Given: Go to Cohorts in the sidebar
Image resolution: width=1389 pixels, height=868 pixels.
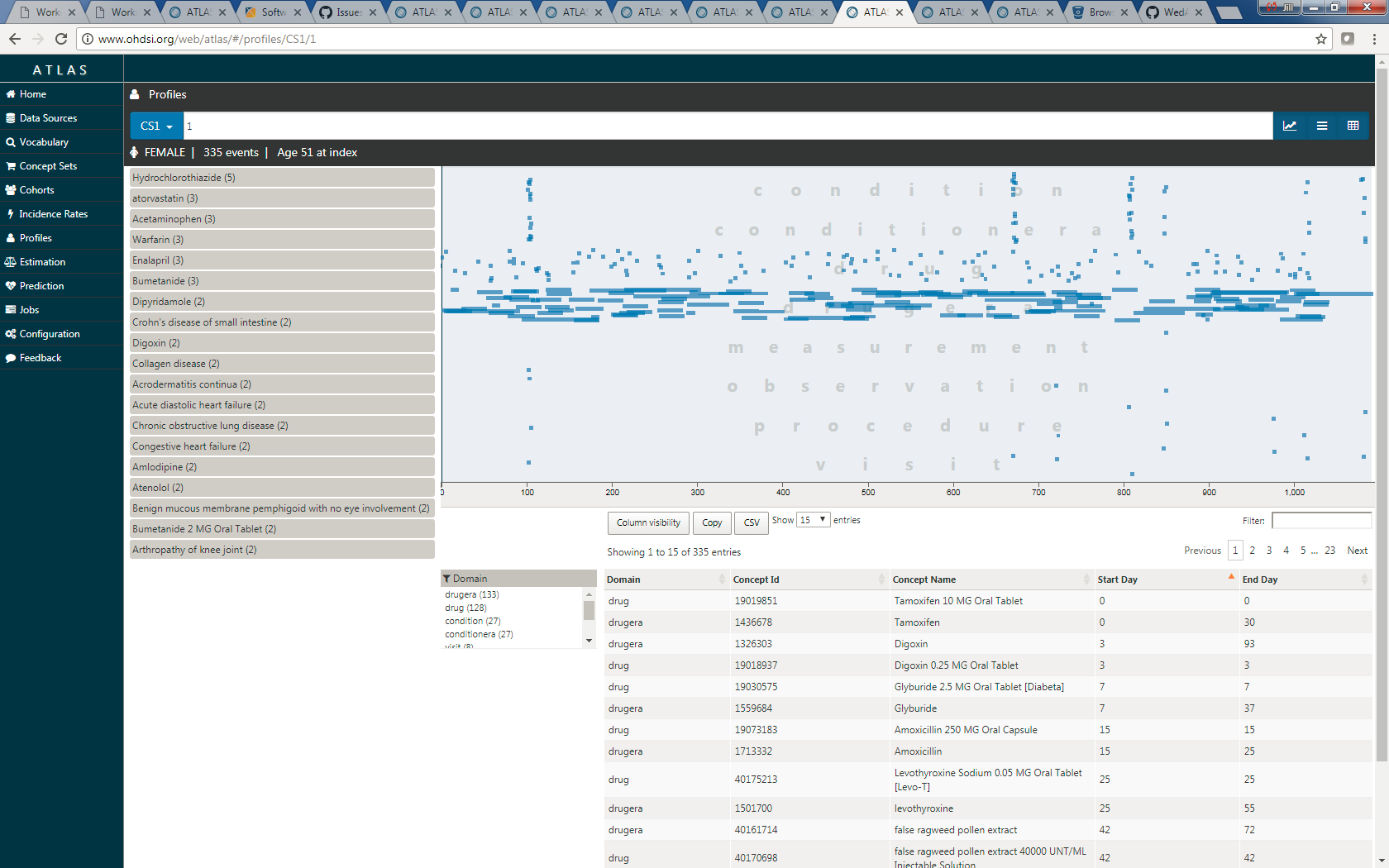Looking at the screenshot, I should click(x=36, y=190).
